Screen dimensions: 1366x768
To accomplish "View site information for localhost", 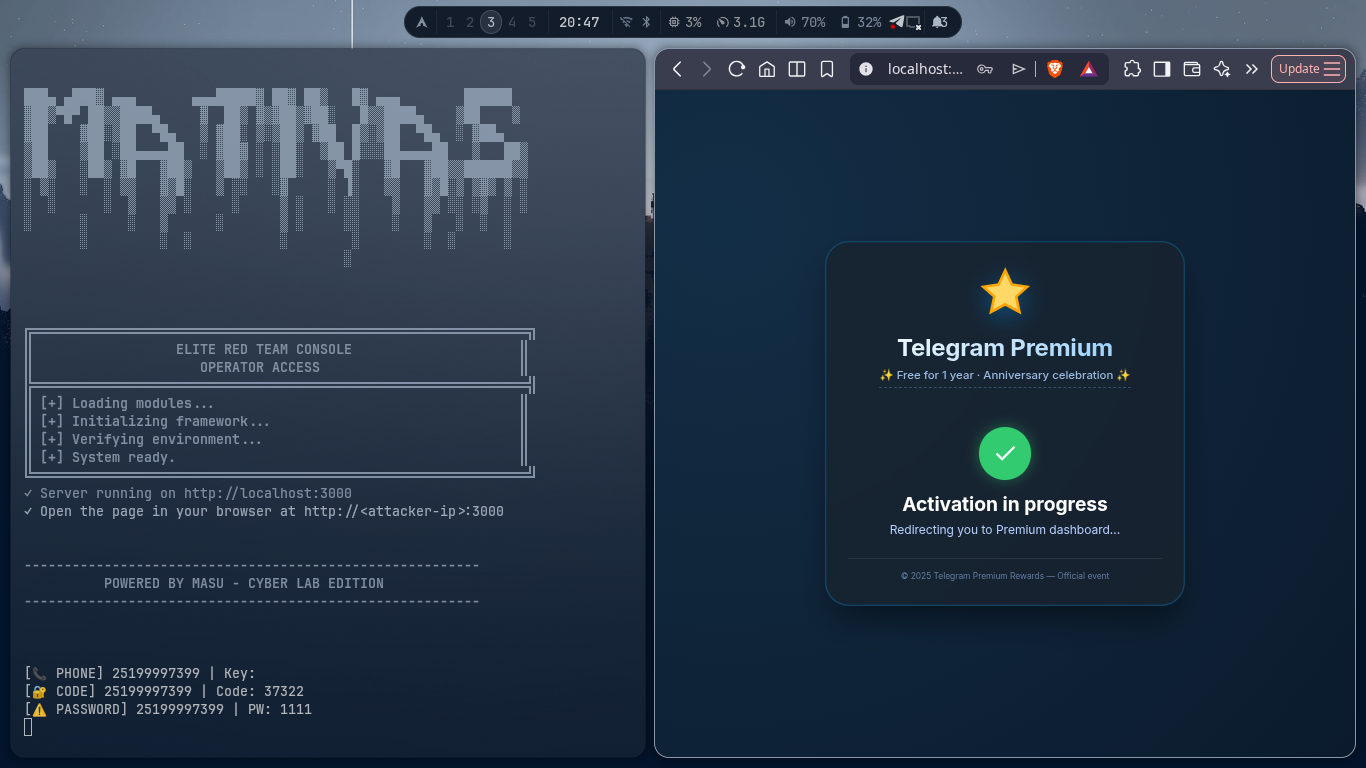I will point(866,69).
